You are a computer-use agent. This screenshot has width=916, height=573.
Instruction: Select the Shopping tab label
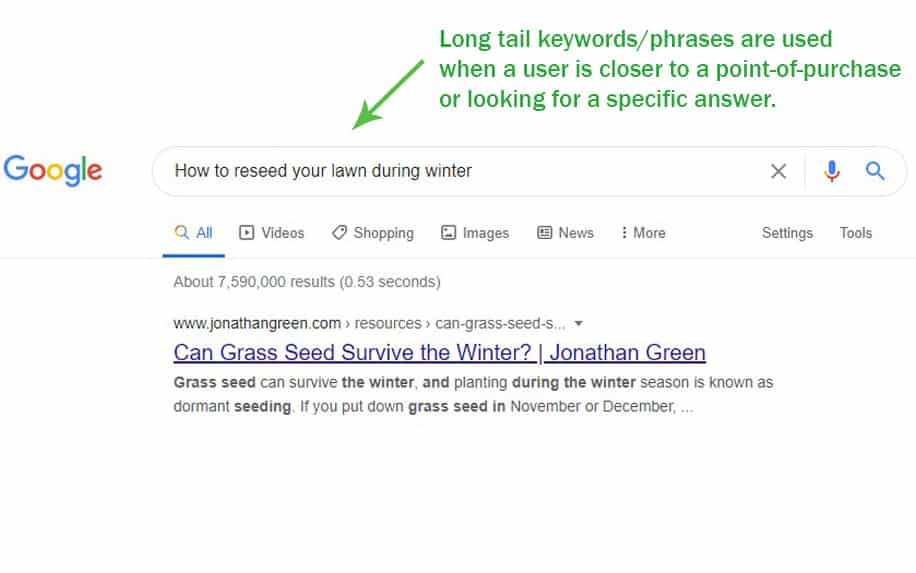383,232
